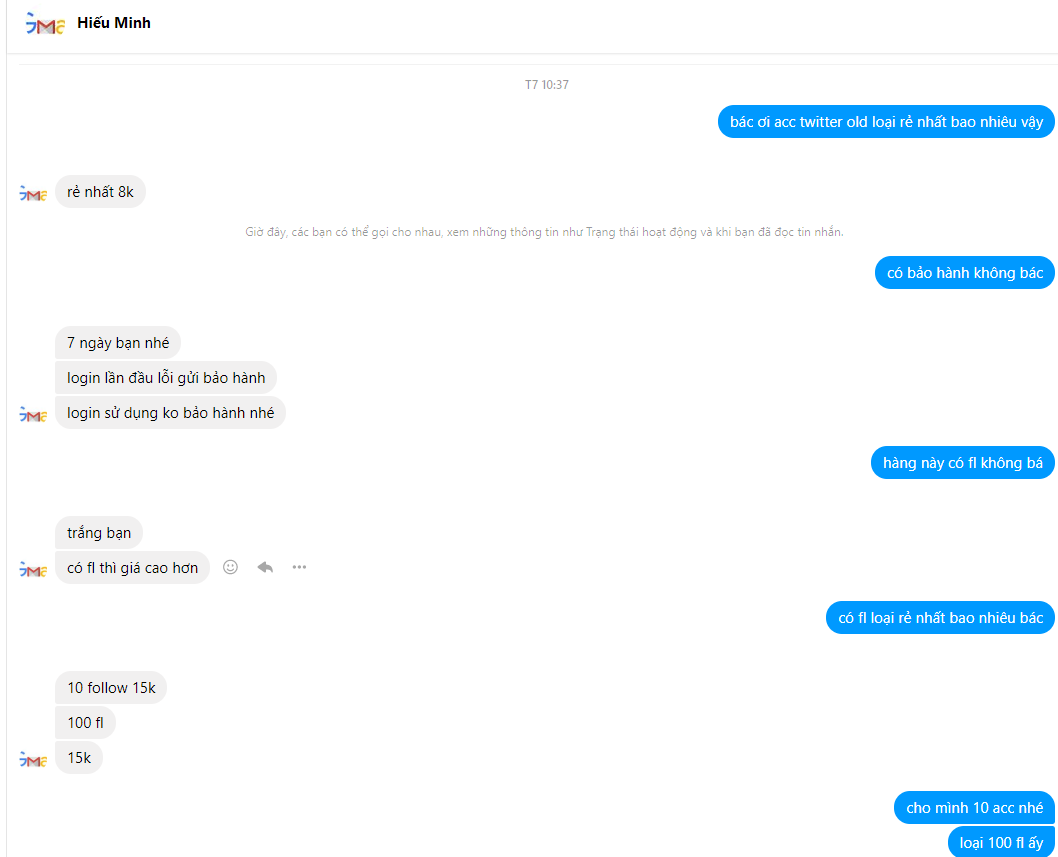
Task: Select the '7 ngày bạn nhé' message
Action: pos(117,343)
